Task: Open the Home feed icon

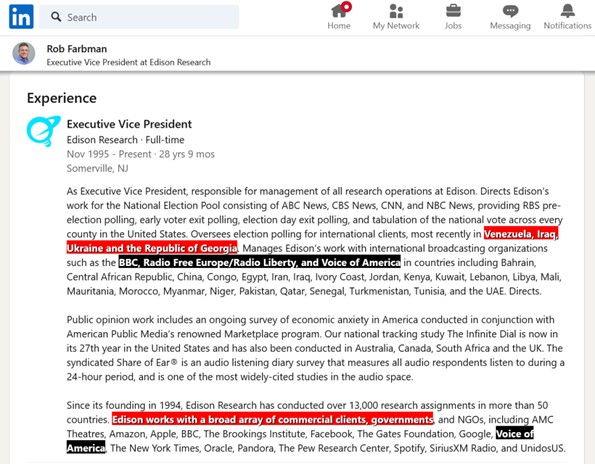Action: (x=339, y=11)
